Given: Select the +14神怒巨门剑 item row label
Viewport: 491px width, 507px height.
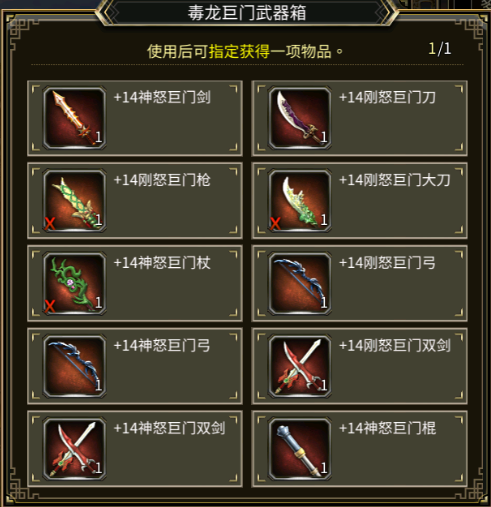Looking at the screenshot, I should (x=162, y=97).
